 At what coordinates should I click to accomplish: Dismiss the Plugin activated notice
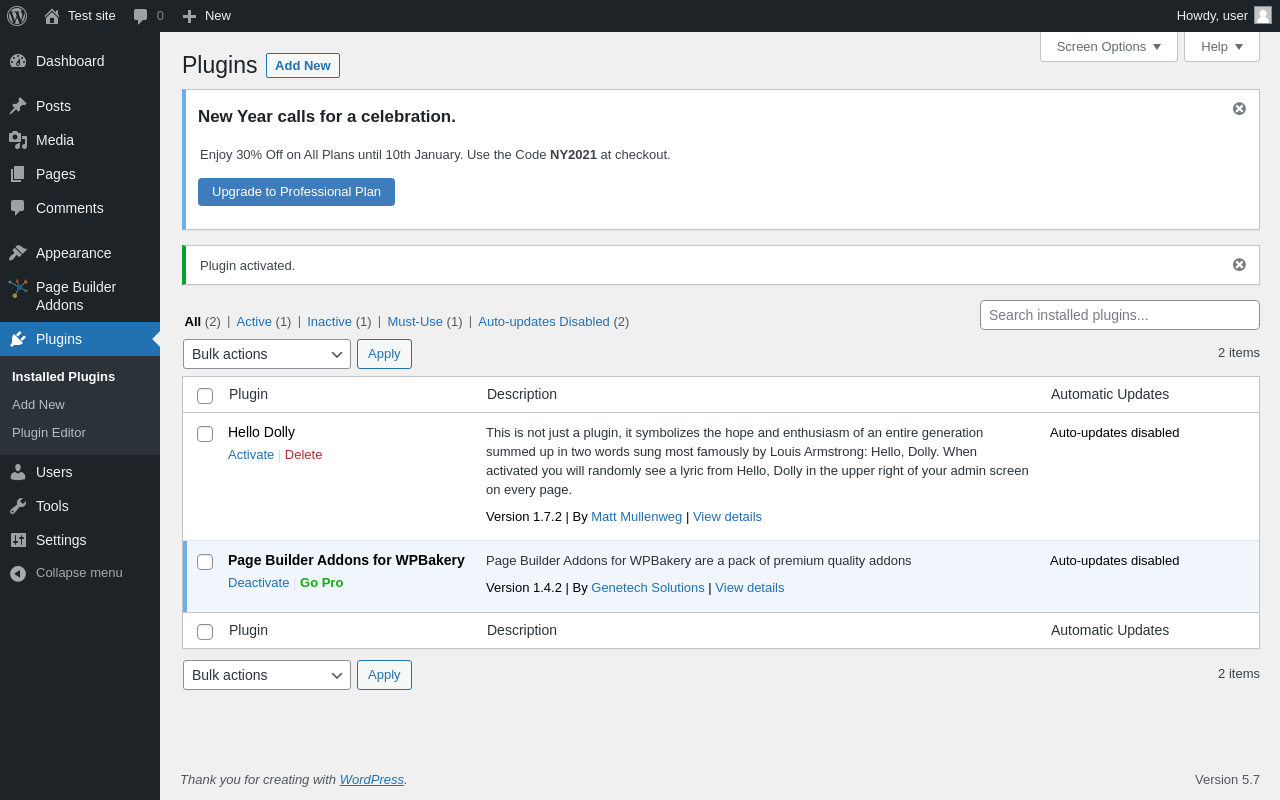tap(1239, 264)
